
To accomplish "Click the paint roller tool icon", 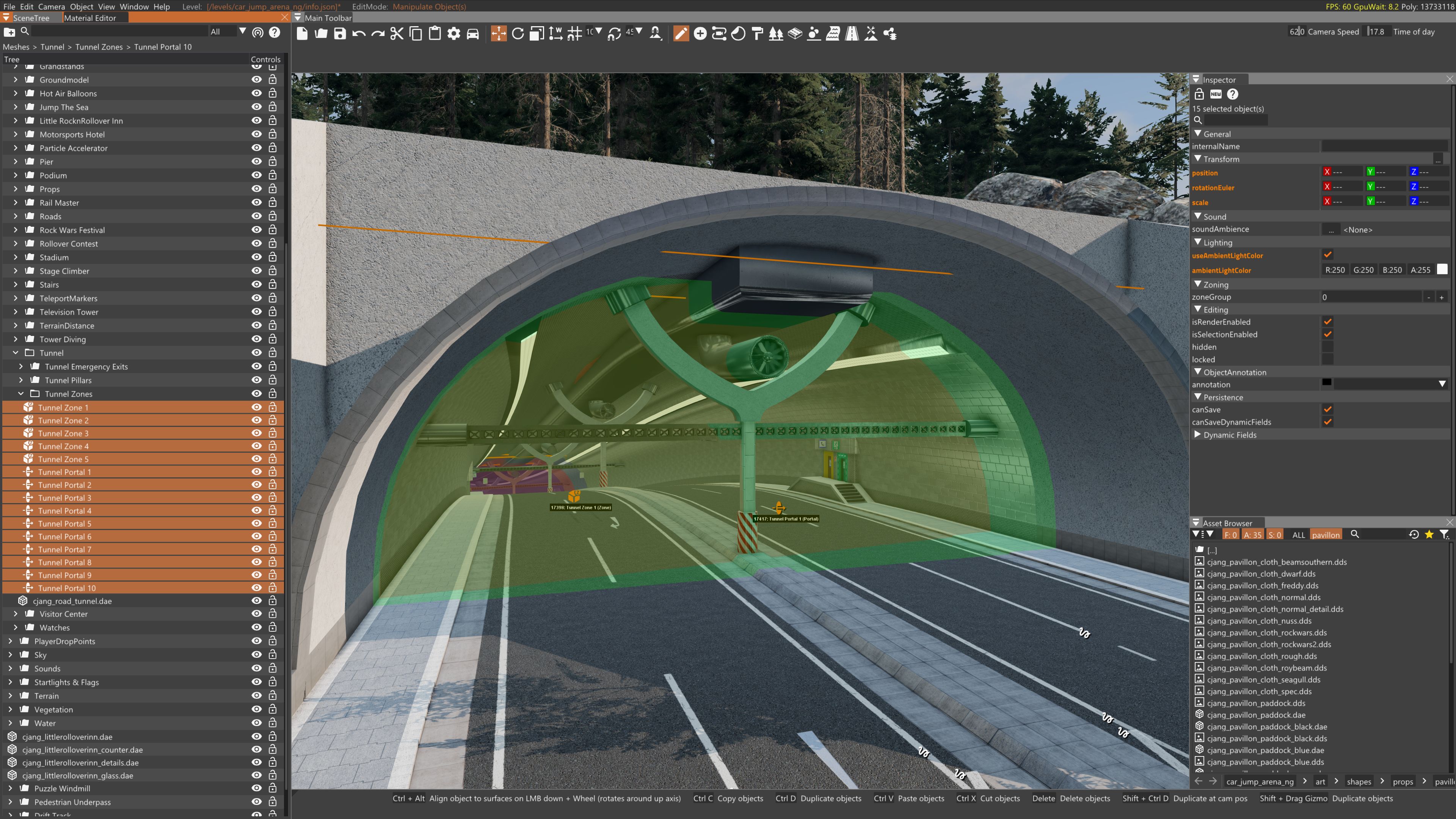I will coord(758,34).
